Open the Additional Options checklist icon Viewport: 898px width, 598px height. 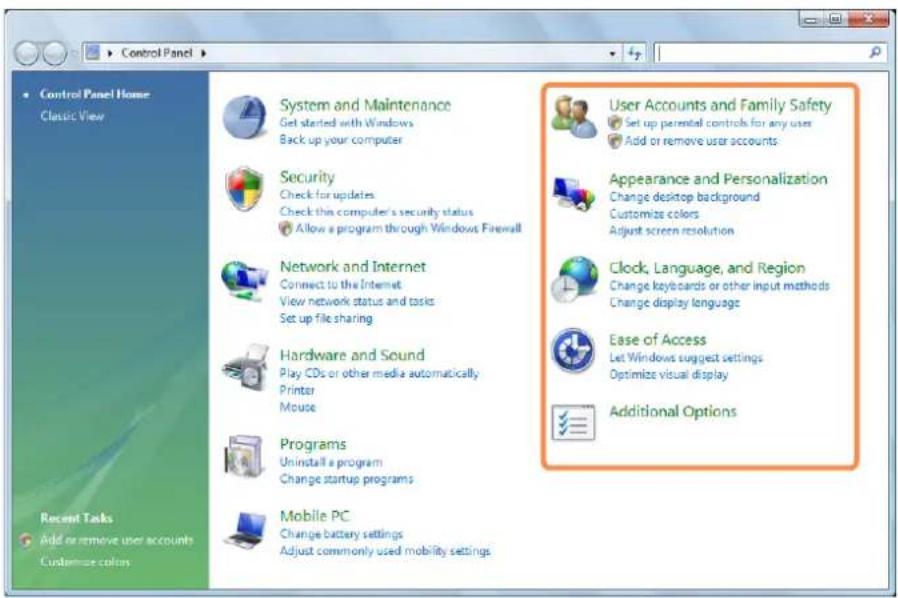point(573,422)
